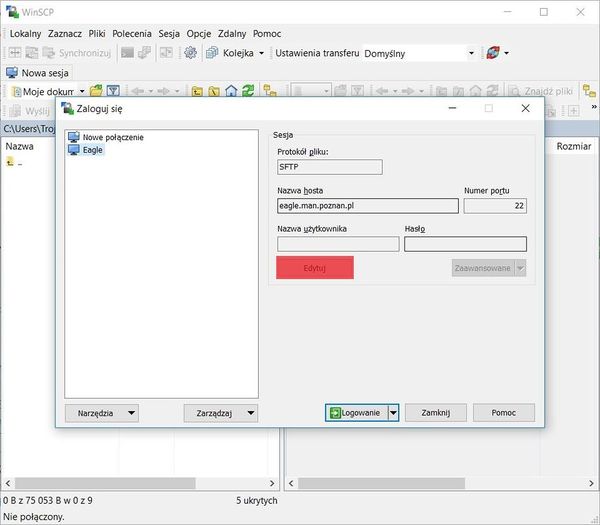Open the Pliki menu
This screenshot has height=525, width=600.
(97, 34)
